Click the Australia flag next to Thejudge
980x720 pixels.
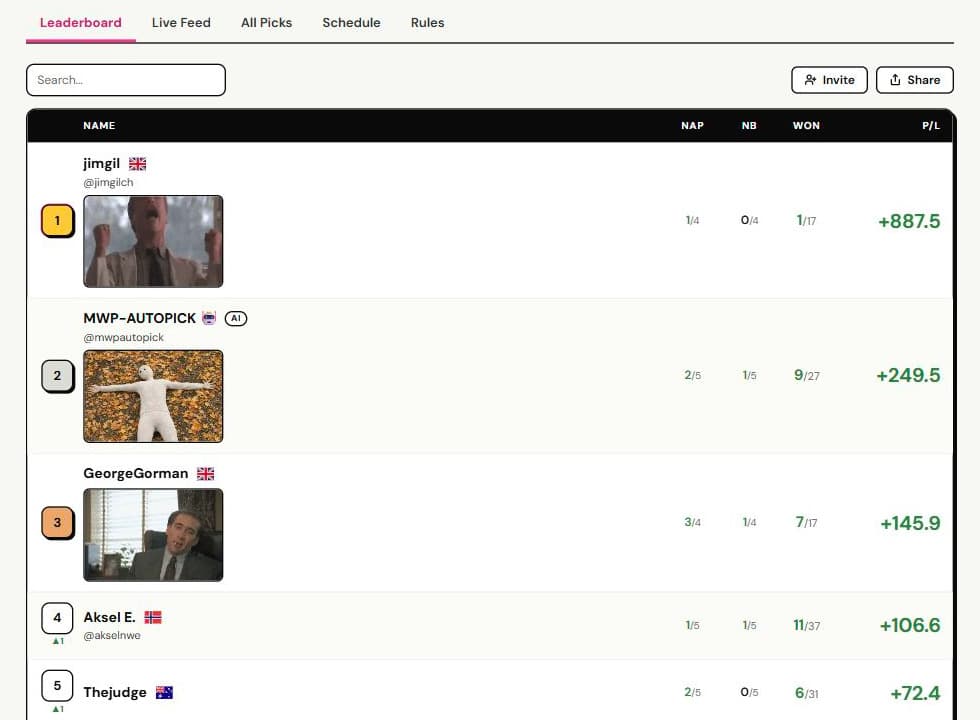164,692
